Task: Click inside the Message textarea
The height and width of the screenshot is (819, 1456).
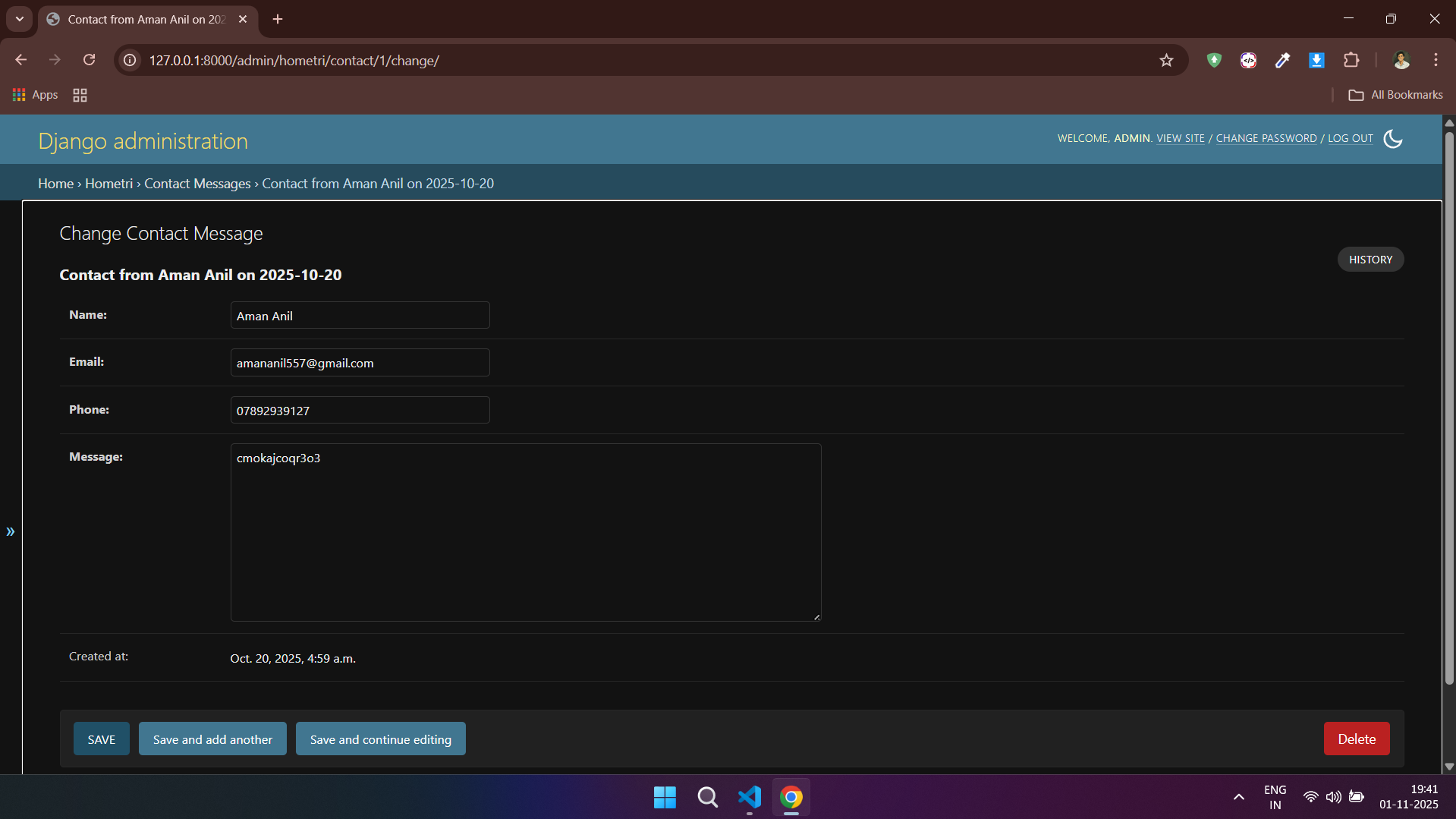Action: (525, 533)
